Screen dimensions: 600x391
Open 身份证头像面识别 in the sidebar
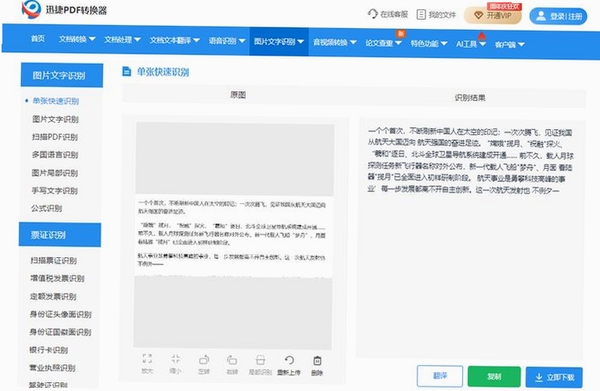(x=60, y=314)
